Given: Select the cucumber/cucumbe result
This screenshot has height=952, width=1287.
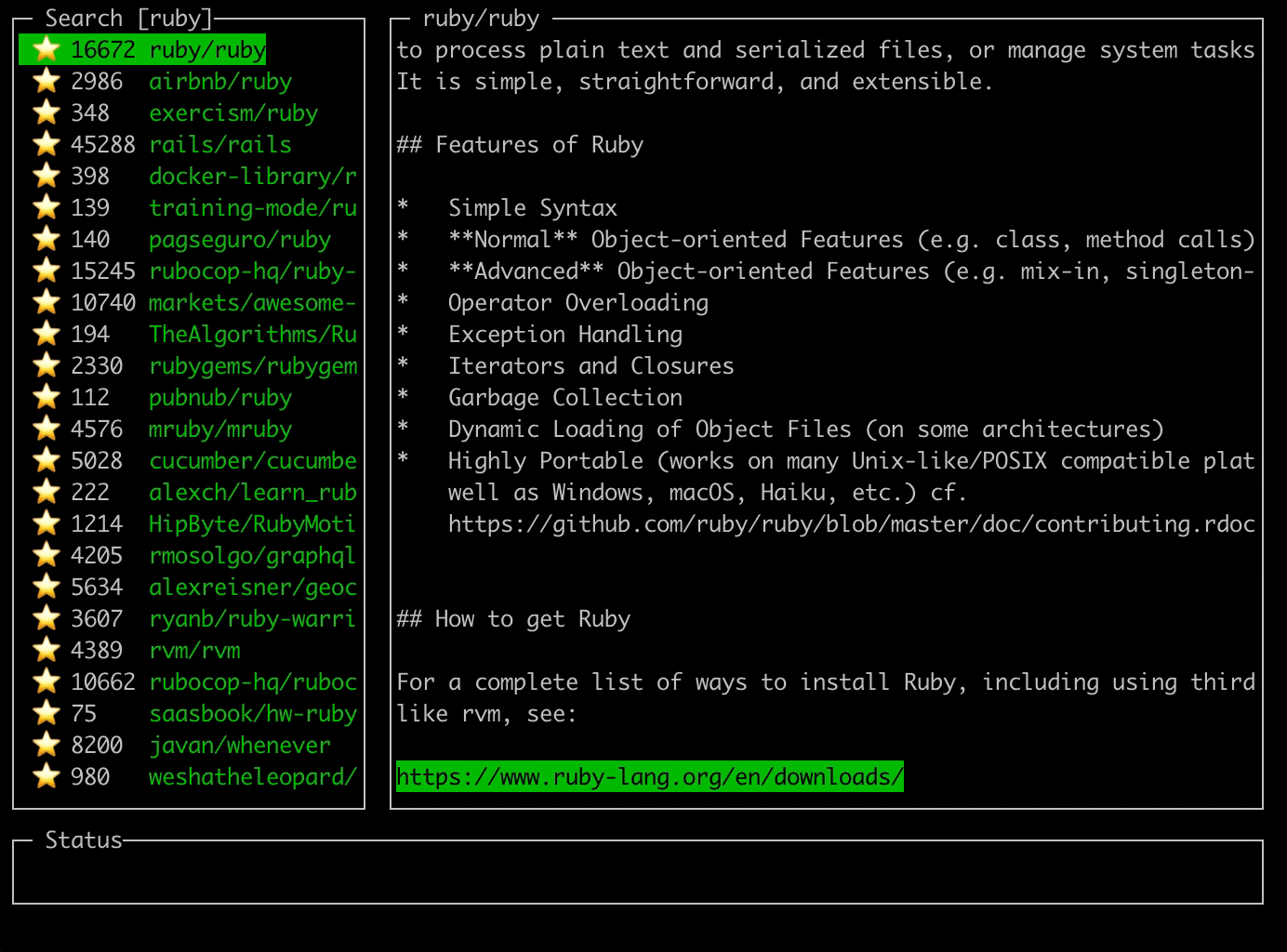Looking at the screenshot, I should 253,460.
